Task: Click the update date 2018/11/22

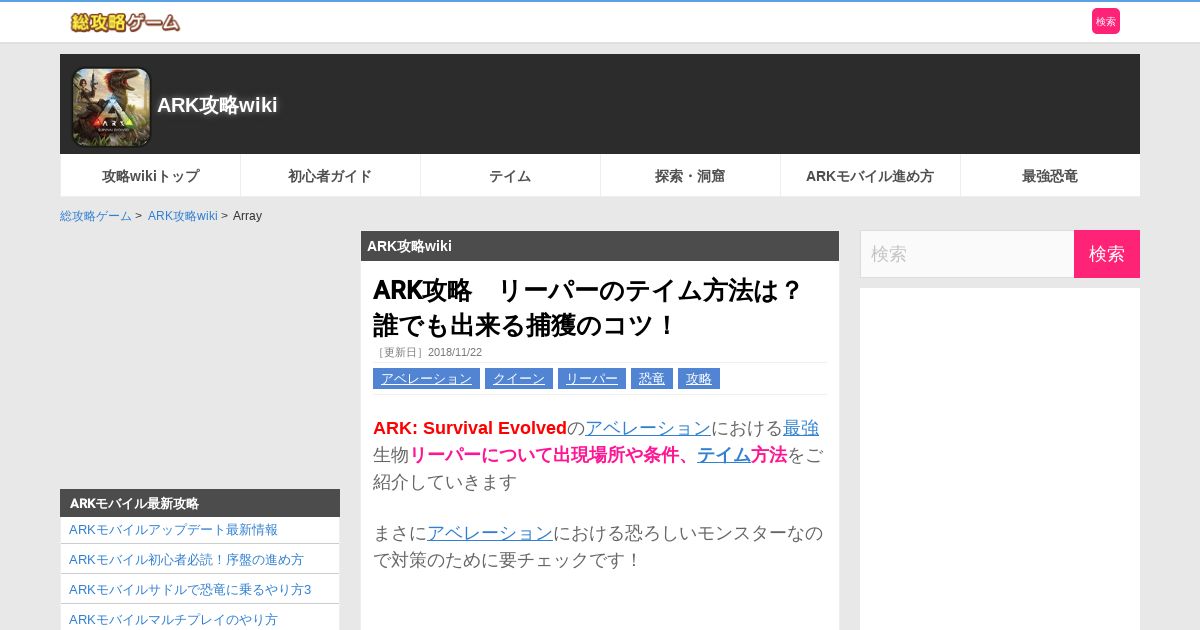Action: tap(455, 352)
